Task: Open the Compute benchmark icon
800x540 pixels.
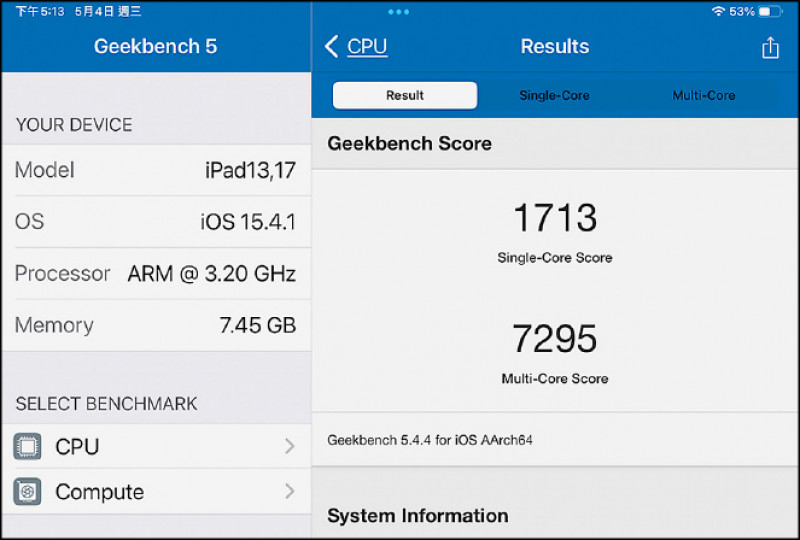Action: [x=28, y=492]
